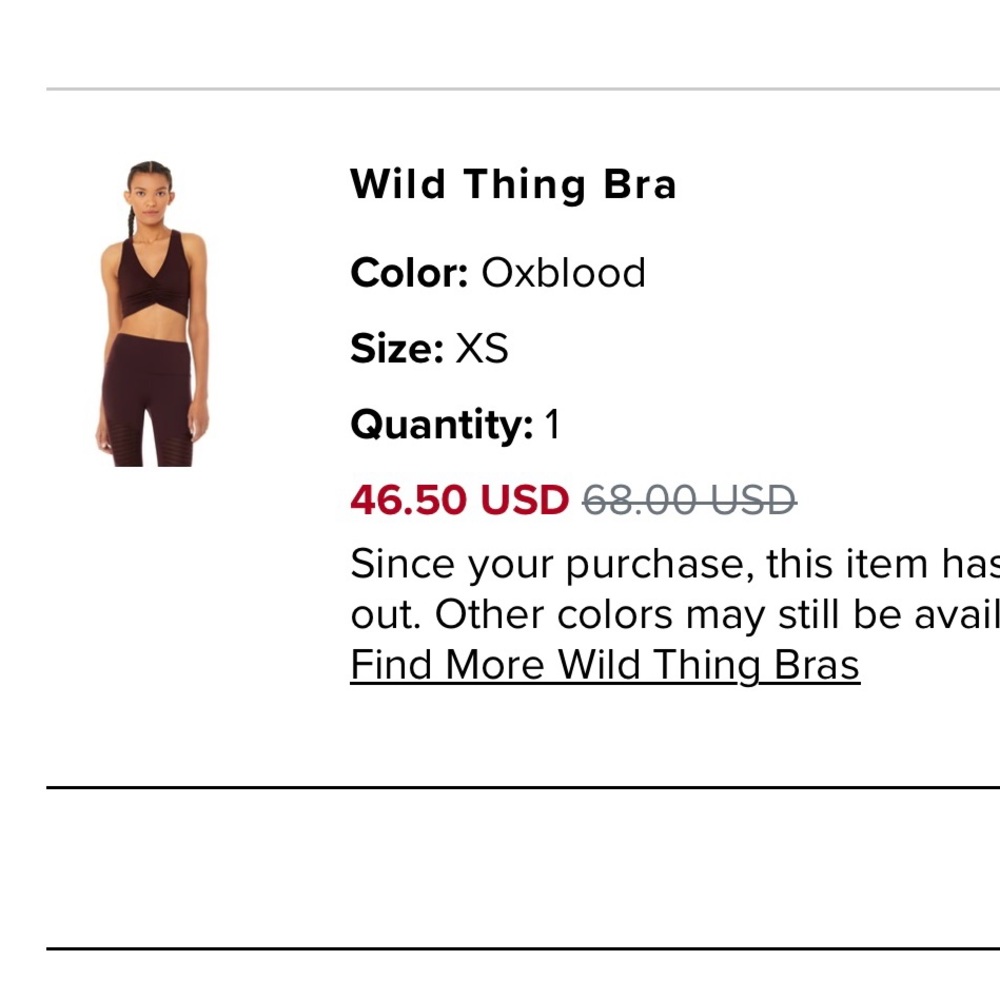Click the Wild Thing Bra product title
Screen dimensions: 1000x1000
tap(513, 185)
